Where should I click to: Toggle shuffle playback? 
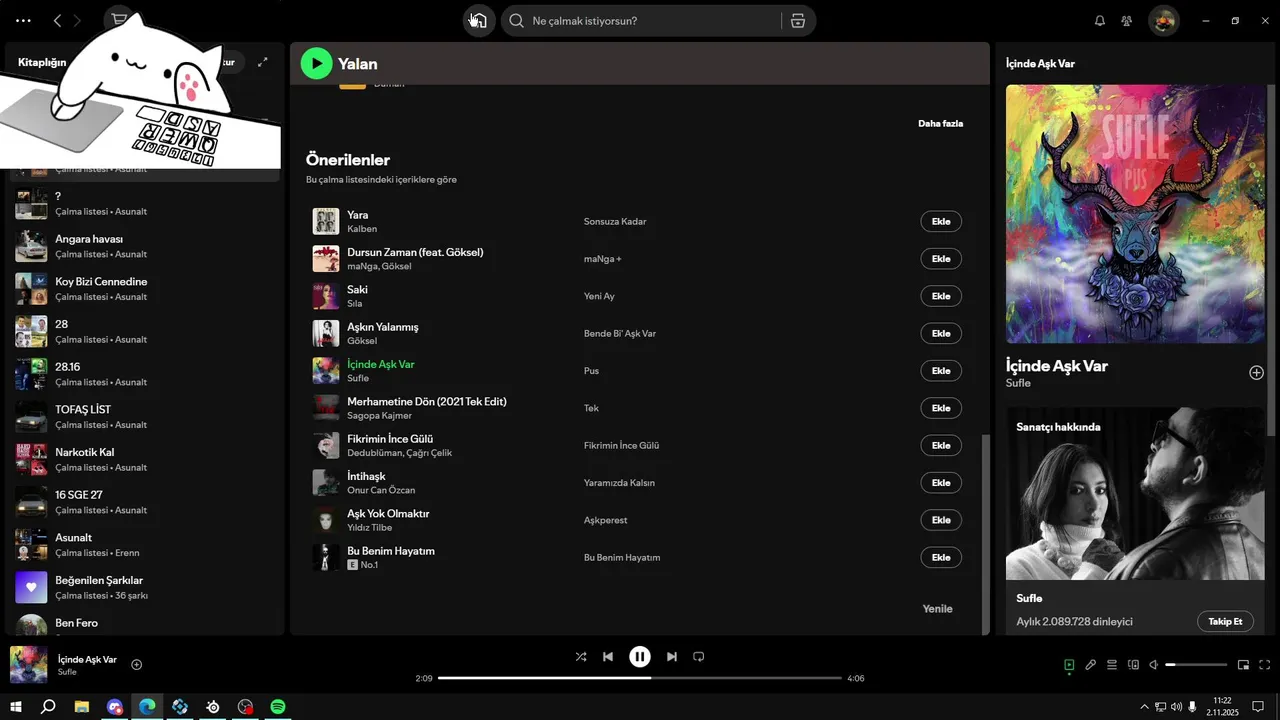581,657
